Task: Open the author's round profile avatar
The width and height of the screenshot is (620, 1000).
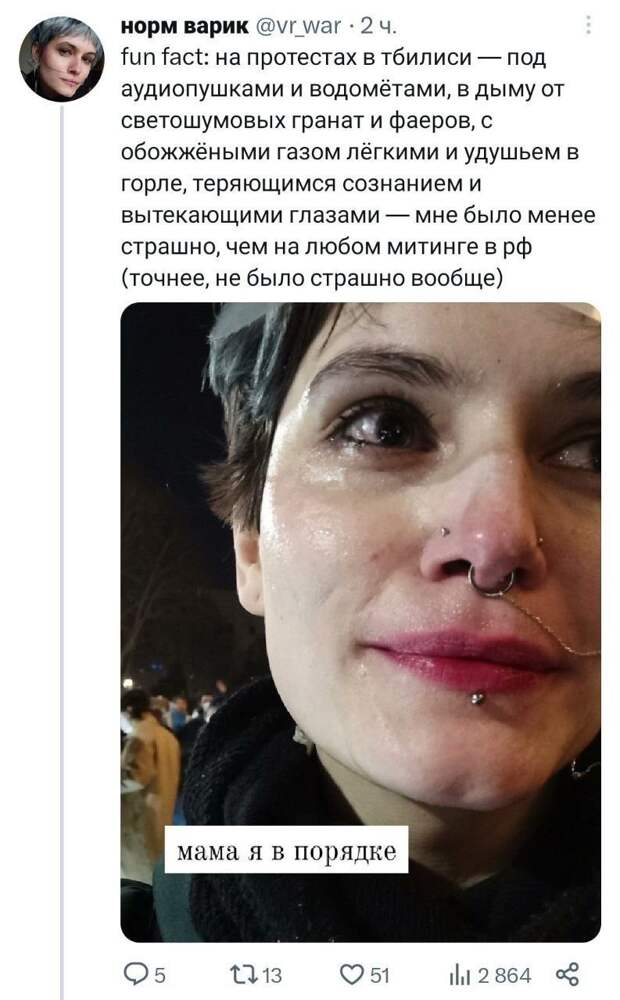Action: [61, 59]
